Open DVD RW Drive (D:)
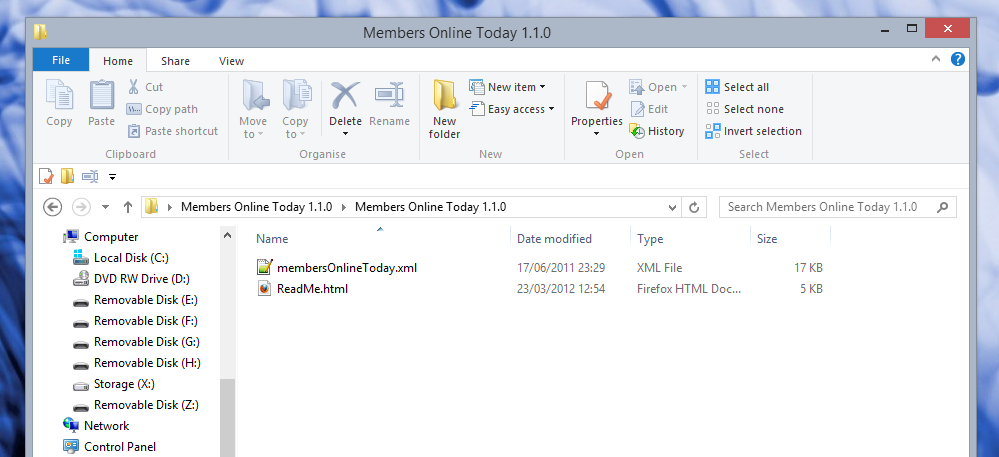 pyautogui.click(x=131, y=279)
